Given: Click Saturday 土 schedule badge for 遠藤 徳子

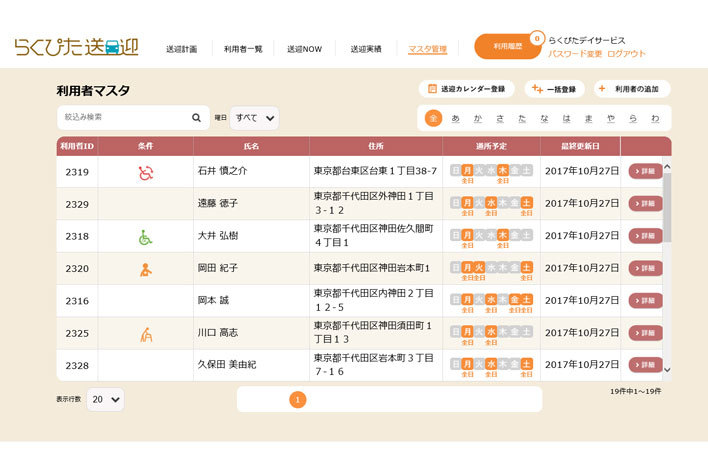Looking at the screenshot, I should (x=526, y=202).
